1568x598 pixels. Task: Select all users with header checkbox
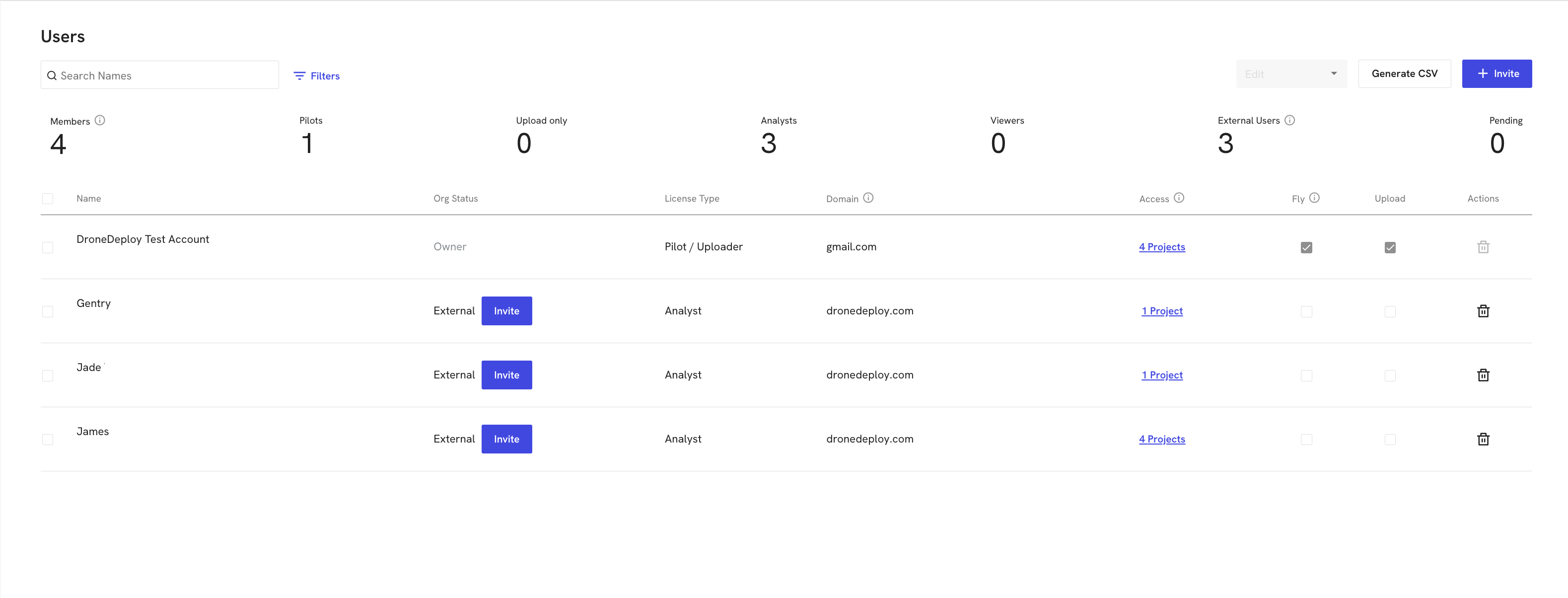pyautogui.click(x=48, y=199)
